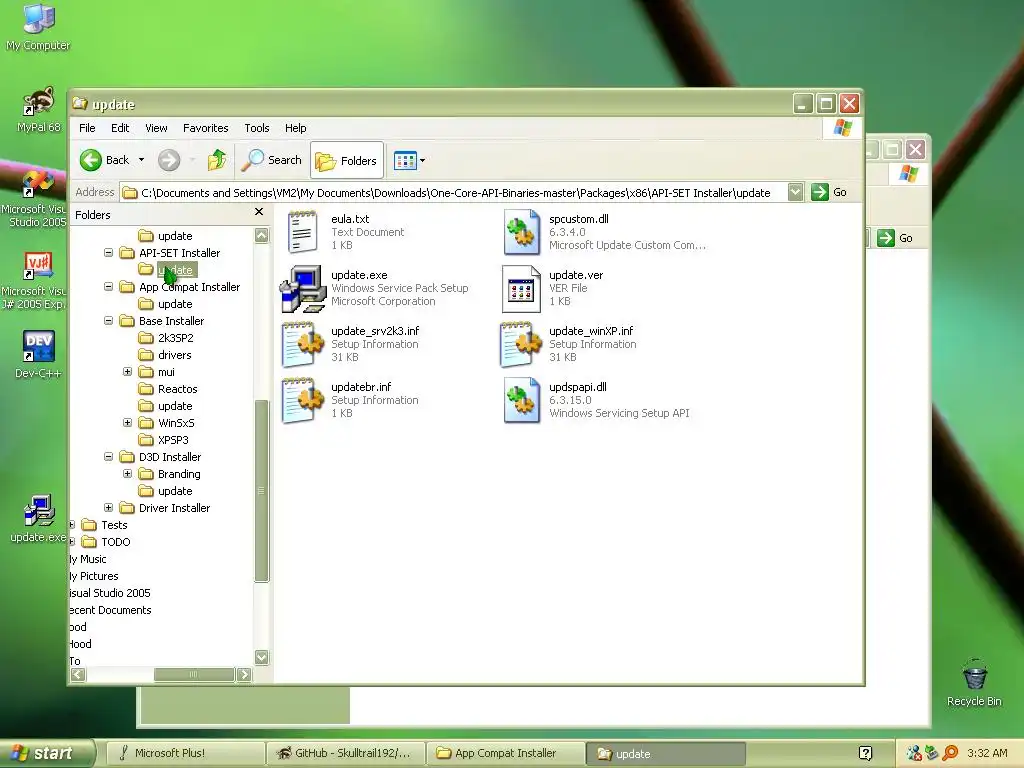The image size is (1024, 768).
Task: Collapse the D3D Installer tree node
Action: click(108, 456)
